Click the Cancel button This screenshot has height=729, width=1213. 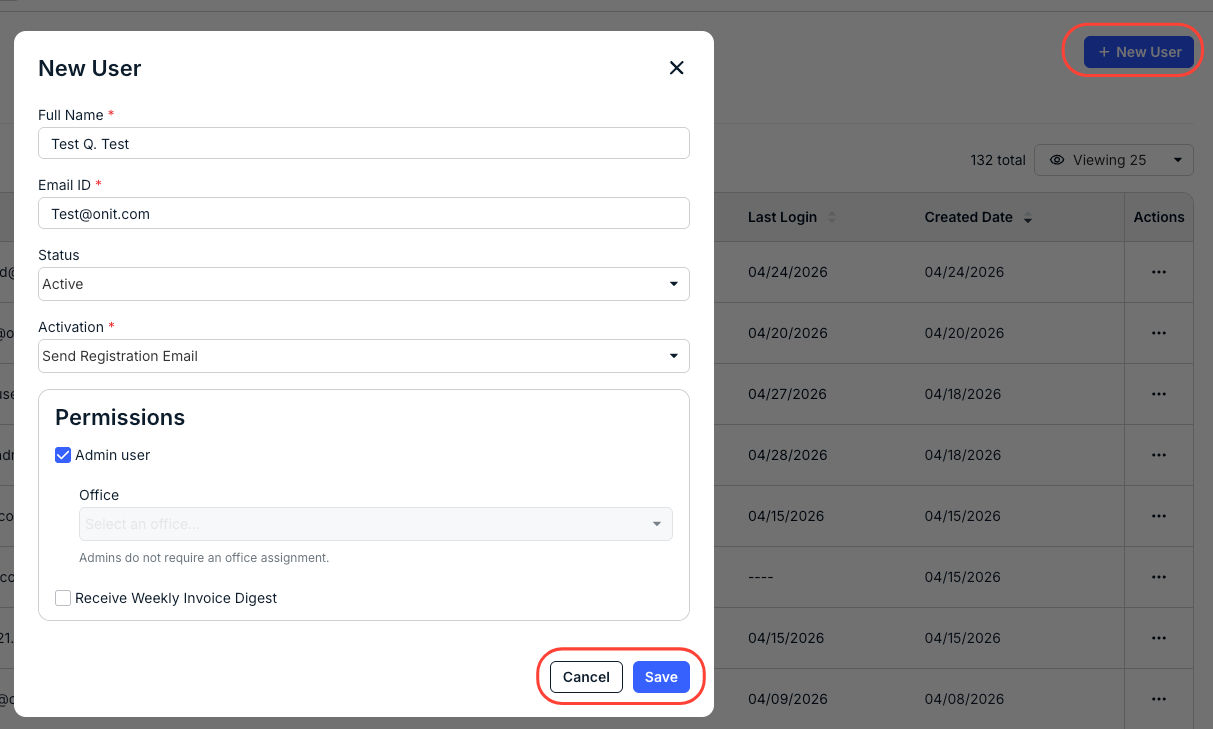(x=586, y=677)
